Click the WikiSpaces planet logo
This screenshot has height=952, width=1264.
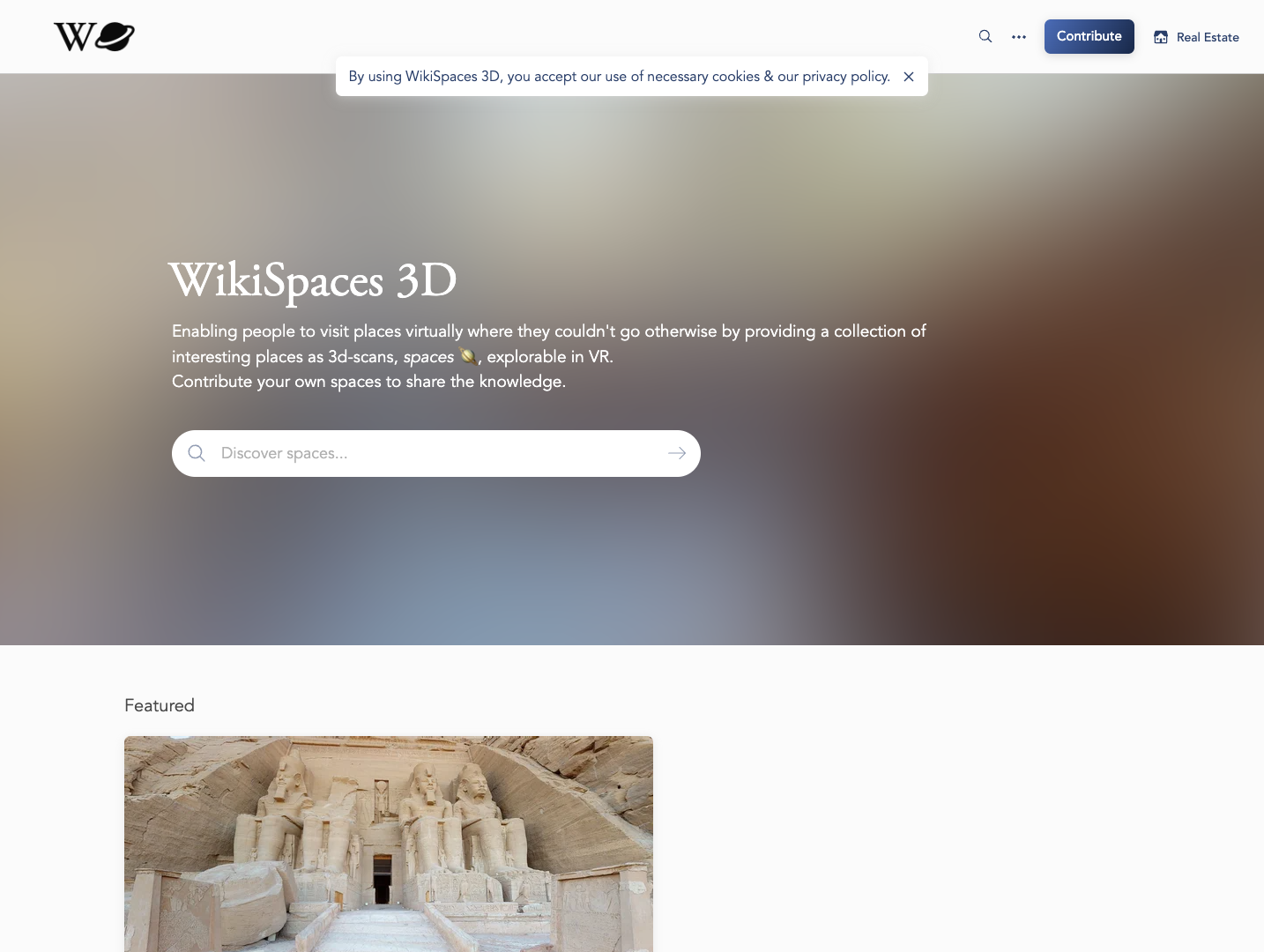pos(115,36)
